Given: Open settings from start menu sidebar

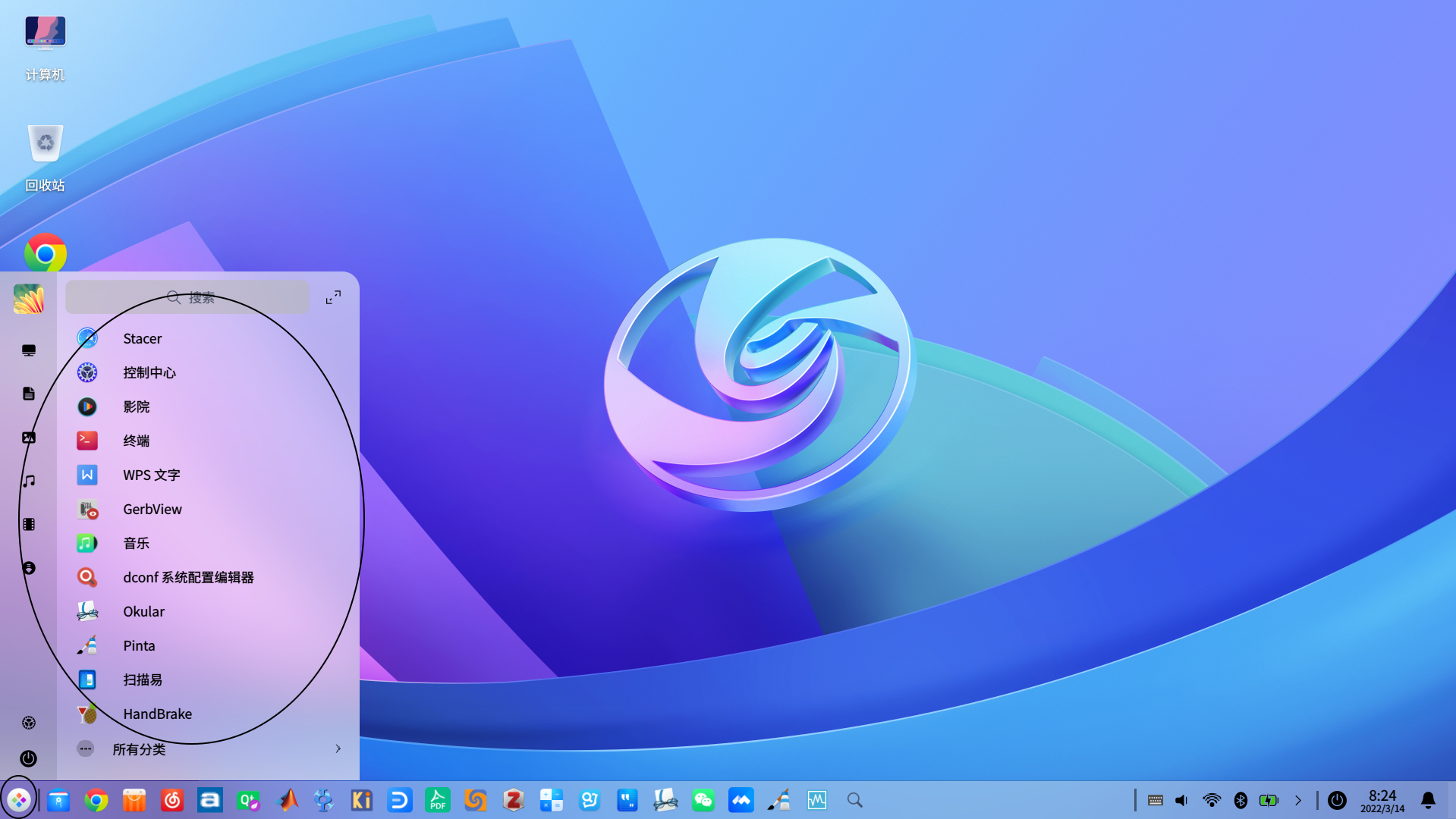Looking at the screenshot, I should click(29, 723).
